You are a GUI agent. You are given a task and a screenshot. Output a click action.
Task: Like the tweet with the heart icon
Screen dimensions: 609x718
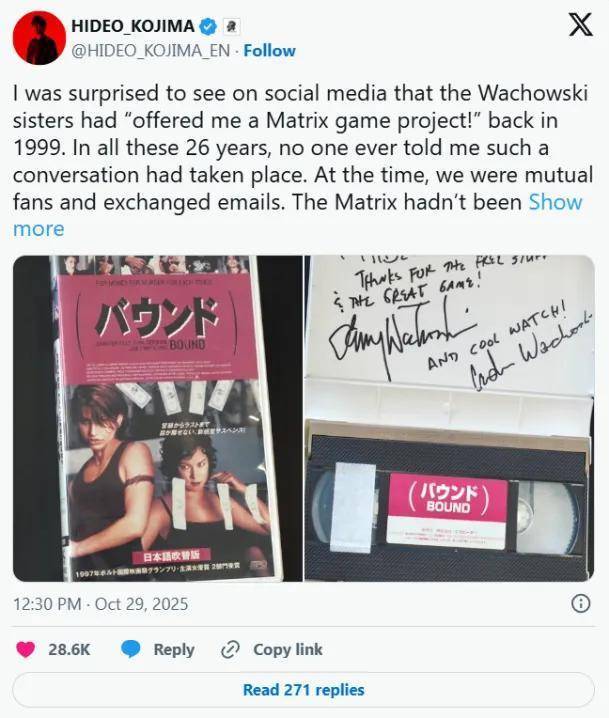tap(26, 649)
